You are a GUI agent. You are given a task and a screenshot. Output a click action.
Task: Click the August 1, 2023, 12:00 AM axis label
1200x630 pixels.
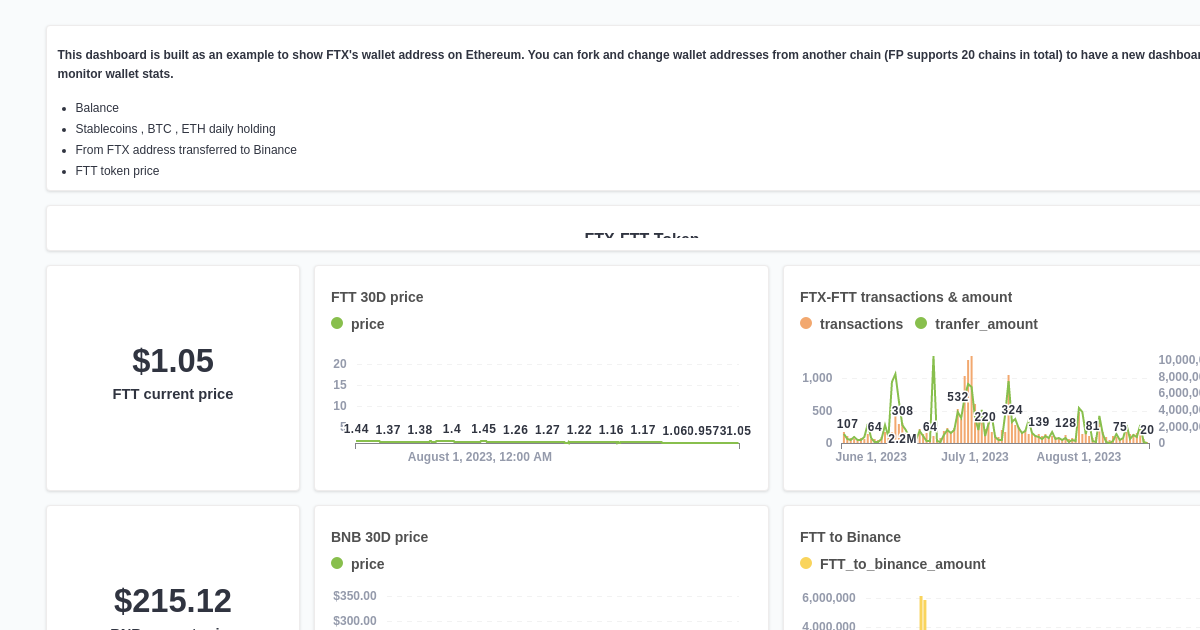click(x=480, y=457)
